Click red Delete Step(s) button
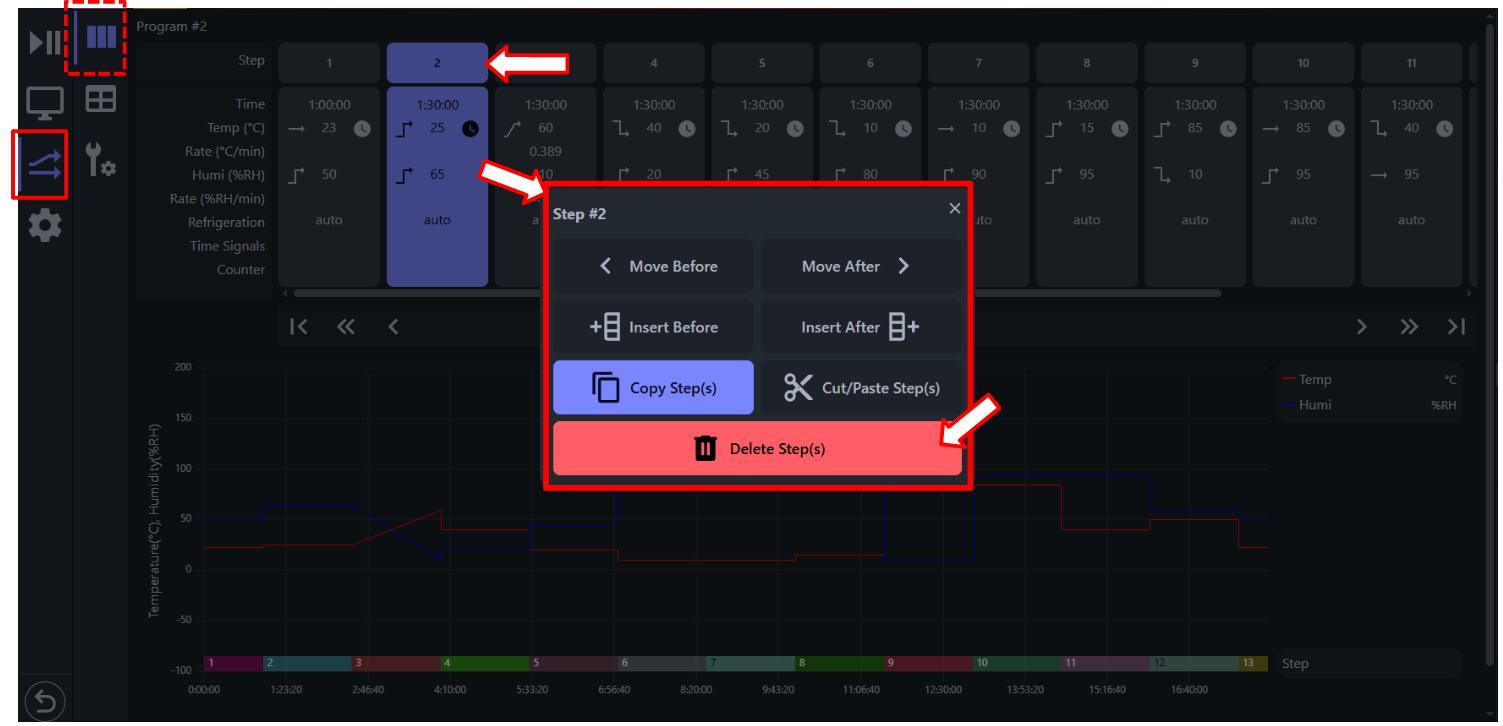Image resolution: width=1503 pixels, height=726 pixels. (x=757, y=449)
